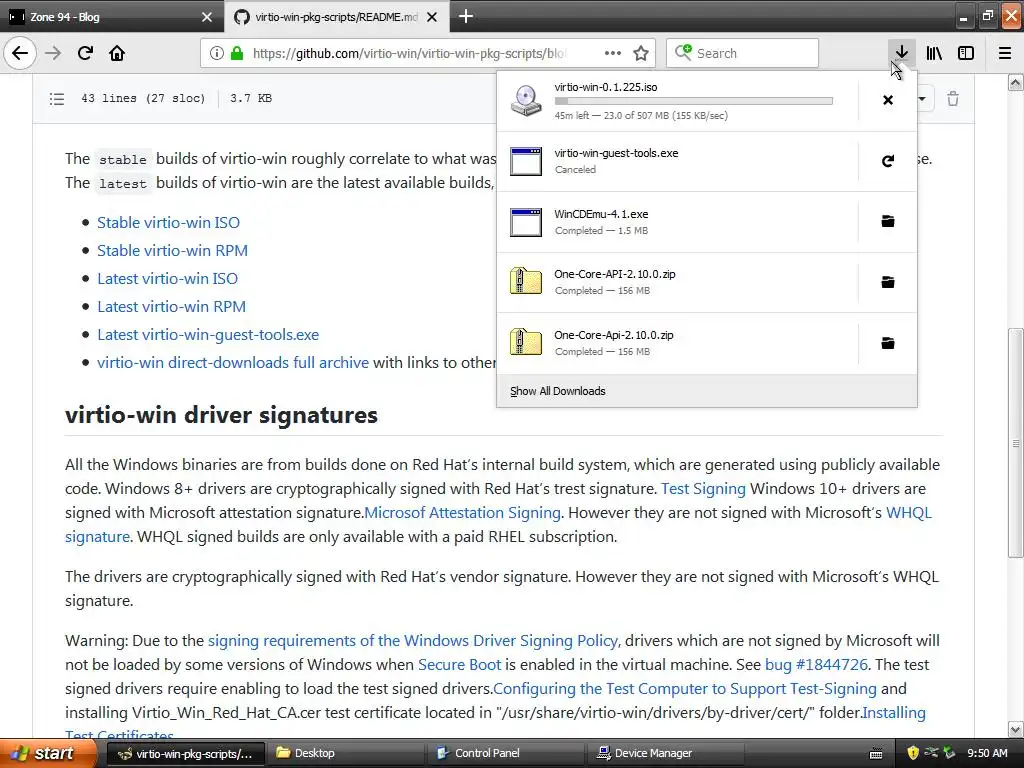
Task: Open the Latest virtio-win RPM link
Action: (172, 306)
